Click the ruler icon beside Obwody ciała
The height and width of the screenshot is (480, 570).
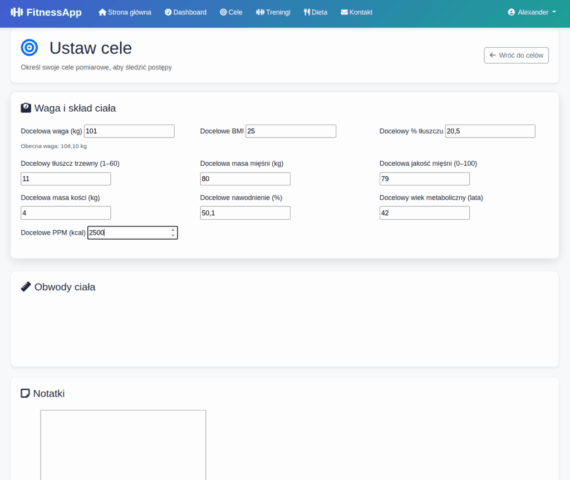[26, 287]
